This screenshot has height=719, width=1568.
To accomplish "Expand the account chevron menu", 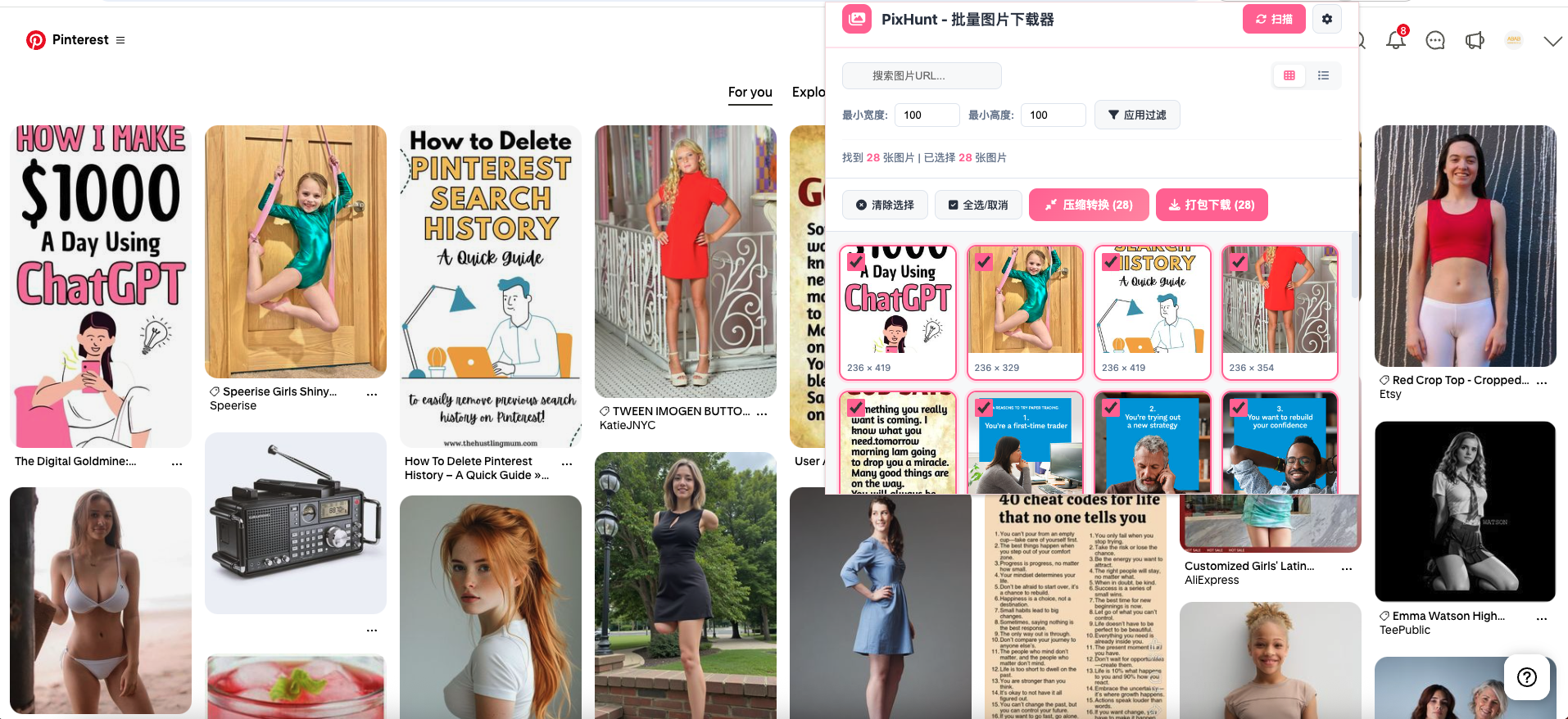I will pos(1552,41).
